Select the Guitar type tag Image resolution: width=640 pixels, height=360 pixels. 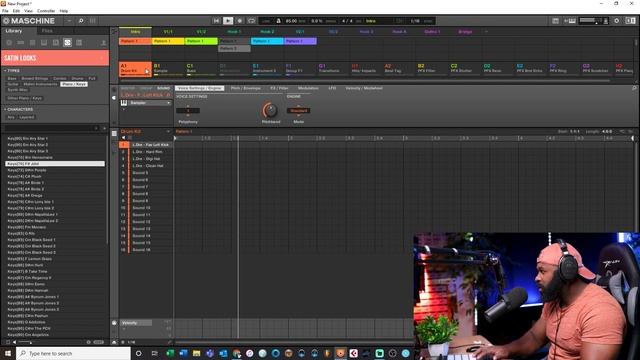[13, 84]
